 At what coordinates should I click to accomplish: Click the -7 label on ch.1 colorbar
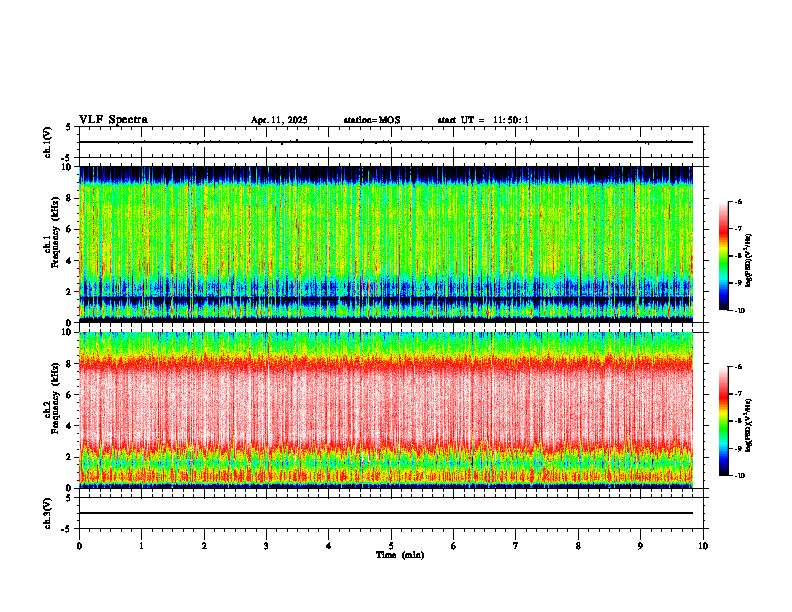[x=738, y=229]
